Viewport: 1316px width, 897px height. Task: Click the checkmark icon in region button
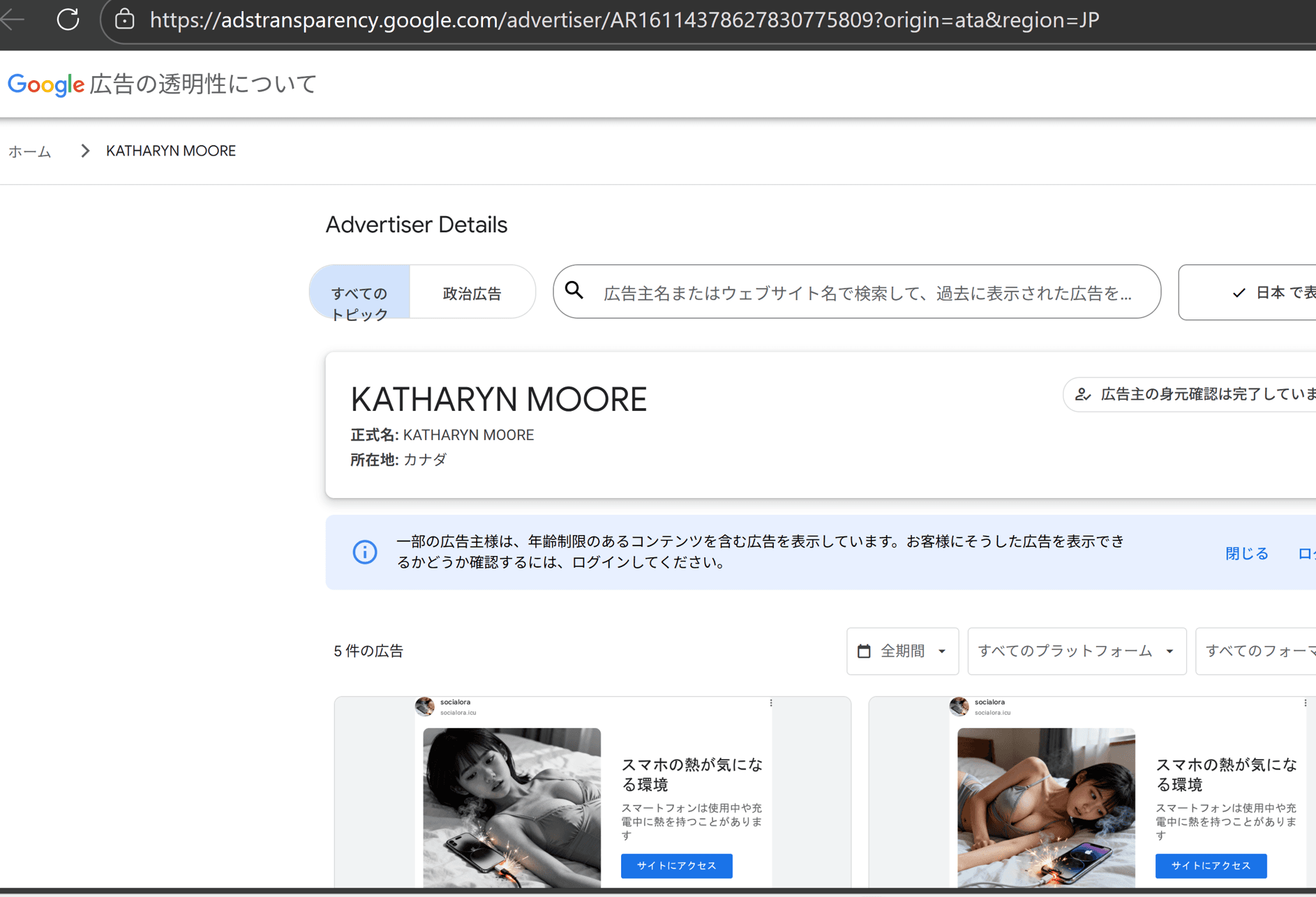[x=1239, y=293]
